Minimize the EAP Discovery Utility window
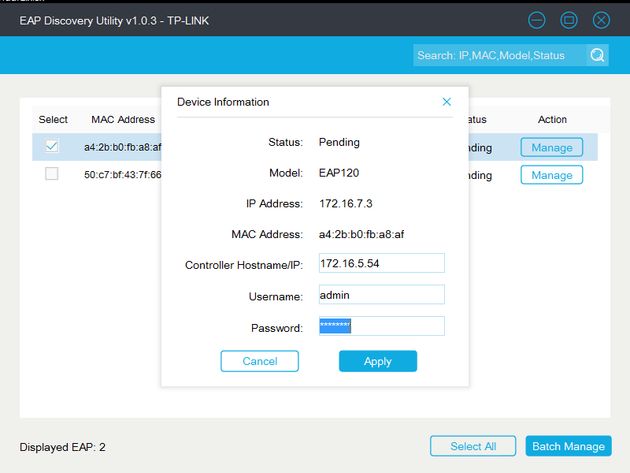 536,20
